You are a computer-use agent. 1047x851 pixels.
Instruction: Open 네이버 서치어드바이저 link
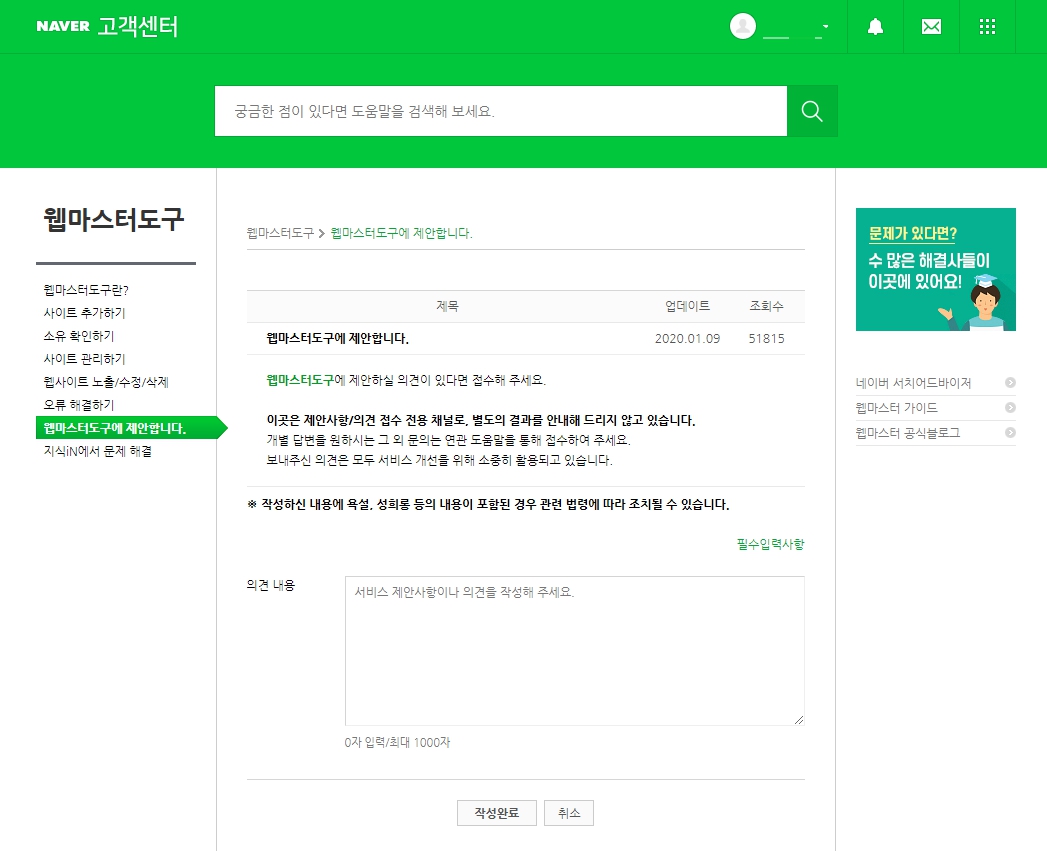pos(913,383)
